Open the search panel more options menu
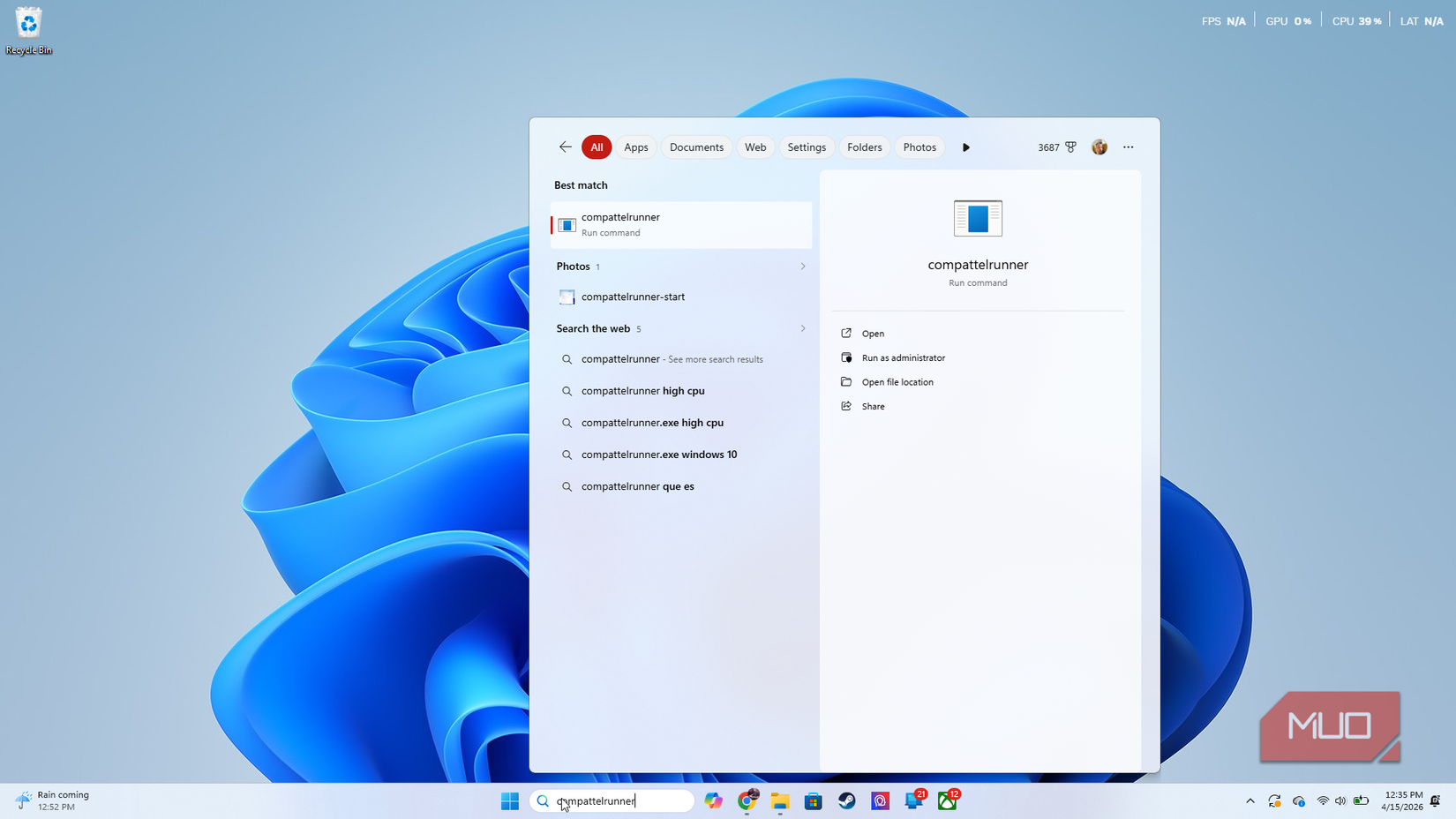The height and width of the screenshot is (819, 1456). 1129,147
